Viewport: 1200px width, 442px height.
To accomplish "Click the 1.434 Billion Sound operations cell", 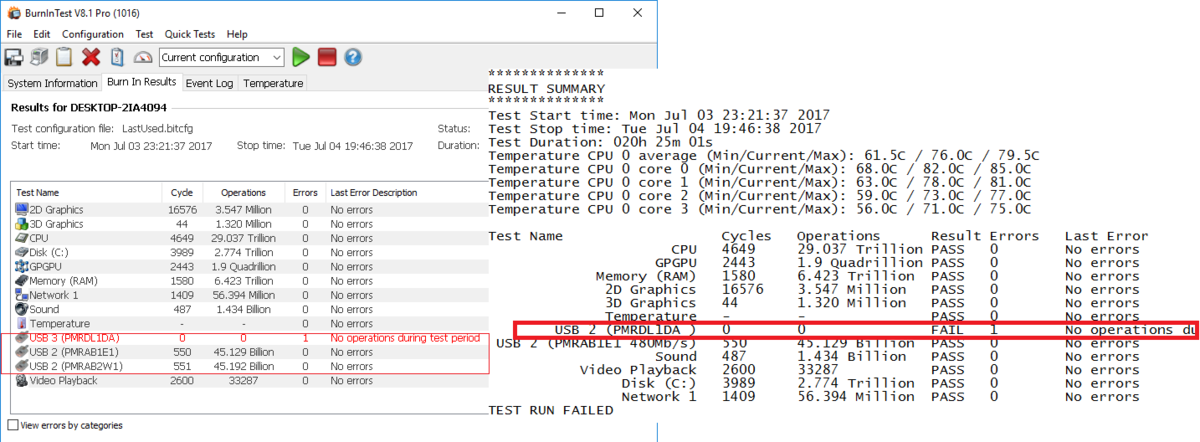I will [x=243, y=310].
